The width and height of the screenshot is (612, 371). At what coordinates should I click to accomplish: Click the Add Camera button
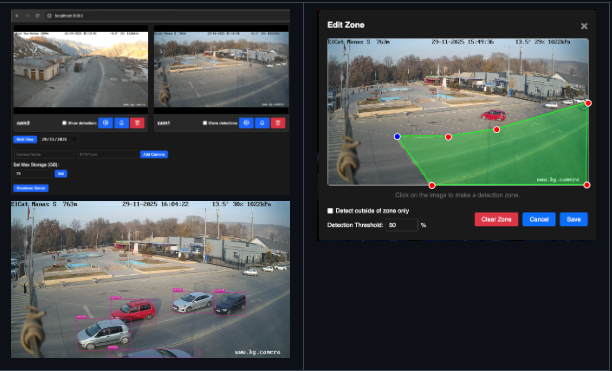click(x=154, y=154)
